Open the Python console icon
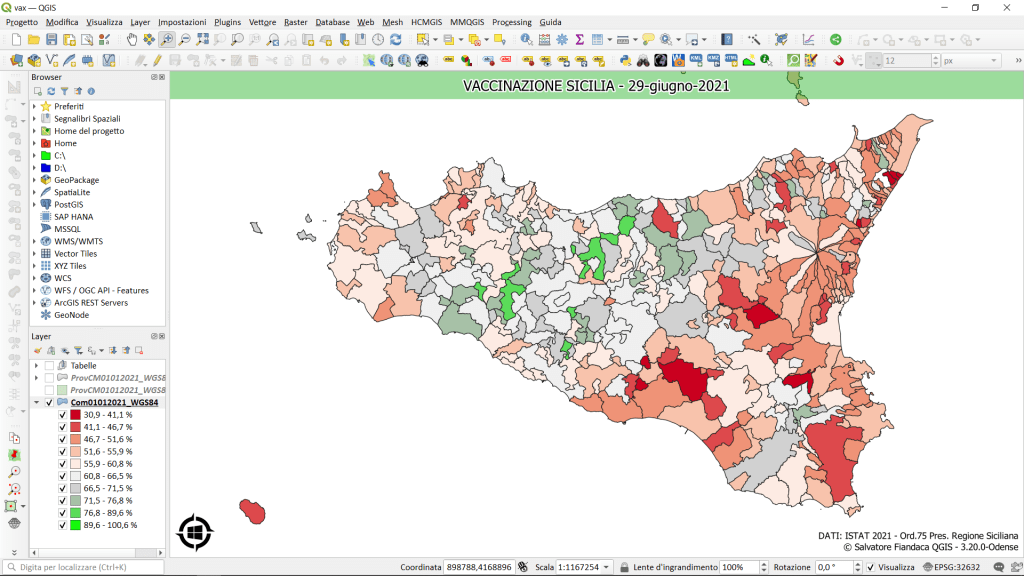1024x576 pixels. pyautogui.click(x=623, y=60)
